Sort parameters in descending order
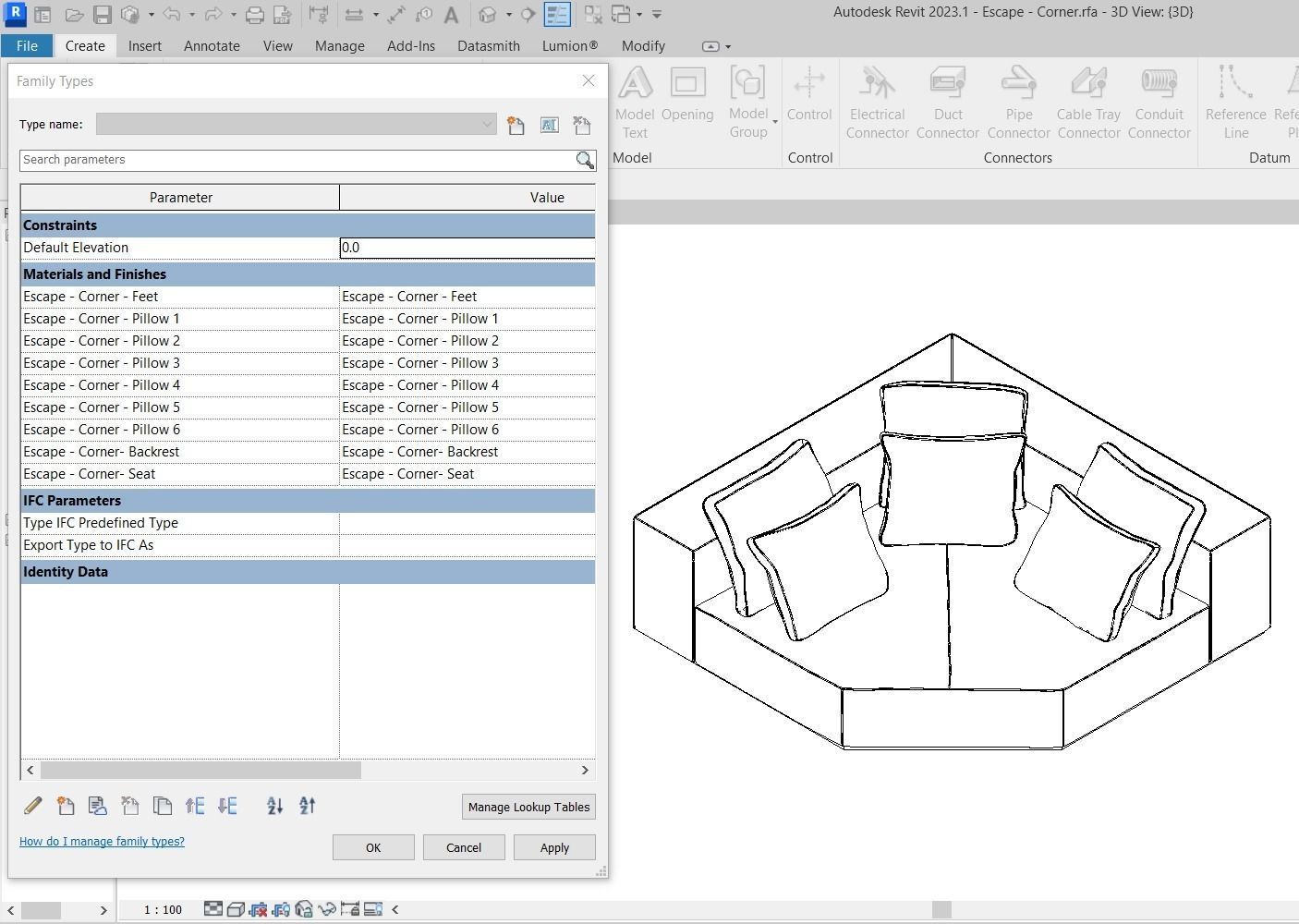1299x924 pixels. coord(307,806)
